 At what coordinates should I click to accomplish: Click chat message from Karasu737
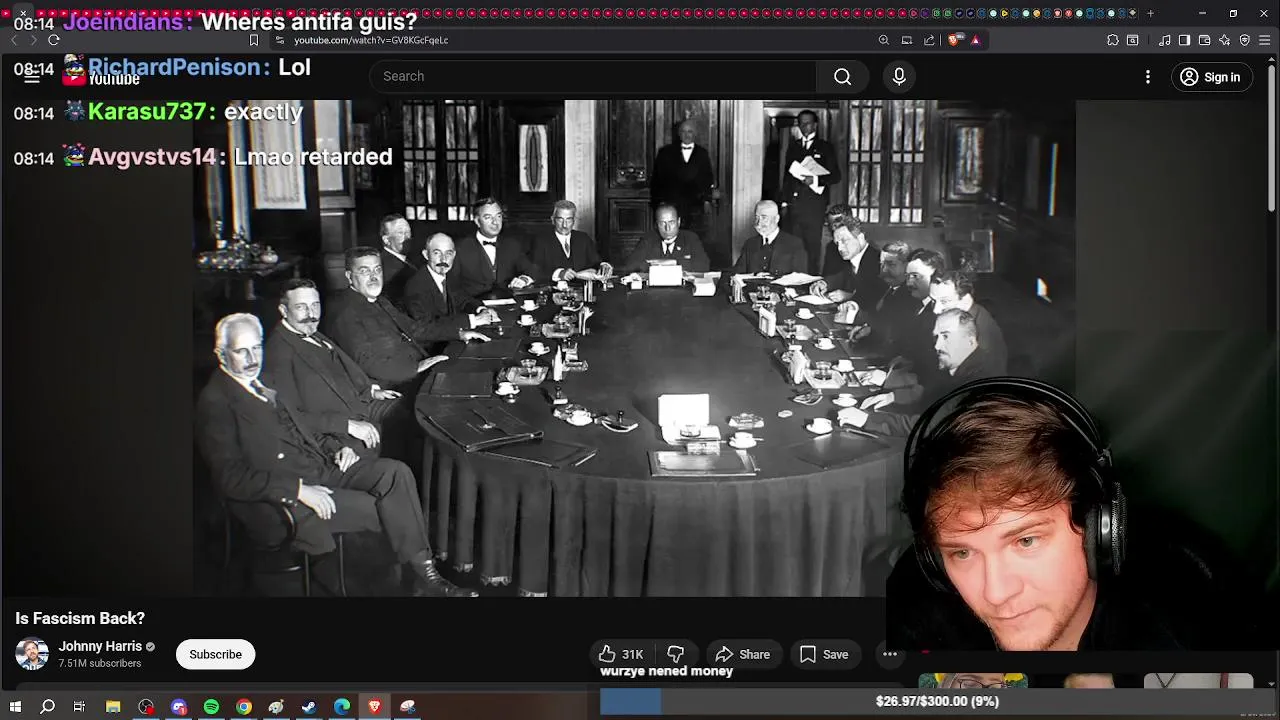pos(158,112)
